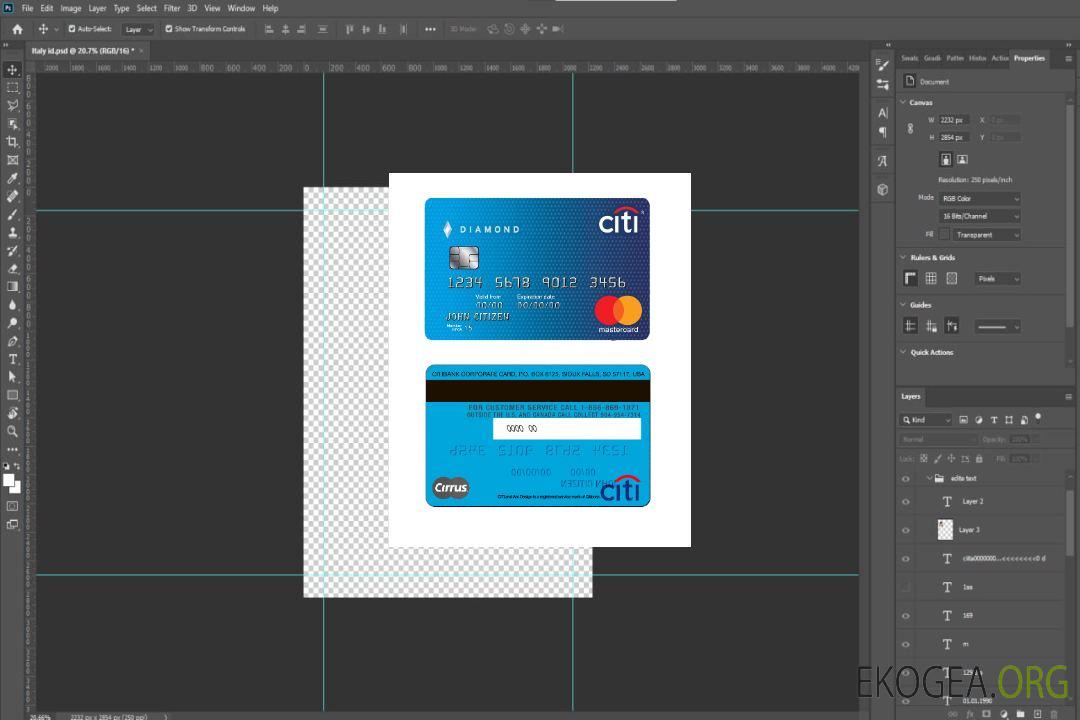This screenshot has height=720, width=1080.
Task: Select the Dodge tool
Action: pyautogui.click(x=12, y=322)
